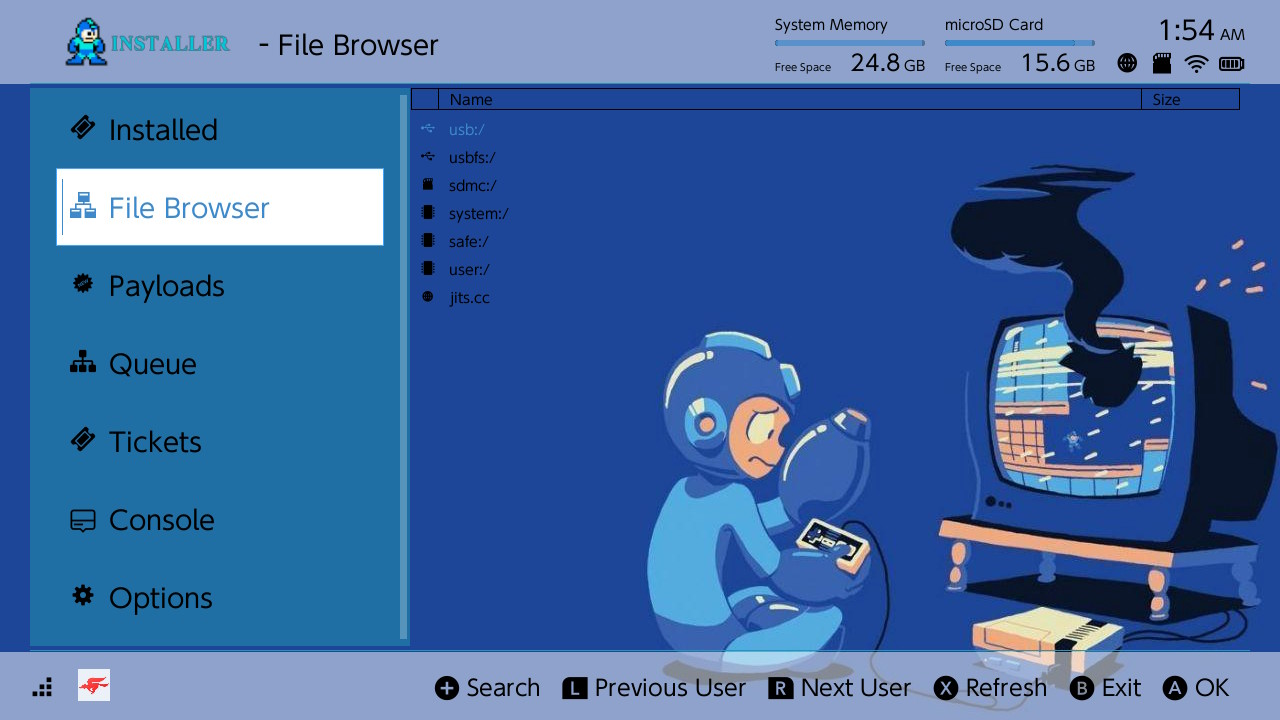Click the Tickets icon in sidebar
This screenshot has height=720, width=1280.
click(83, 440)
